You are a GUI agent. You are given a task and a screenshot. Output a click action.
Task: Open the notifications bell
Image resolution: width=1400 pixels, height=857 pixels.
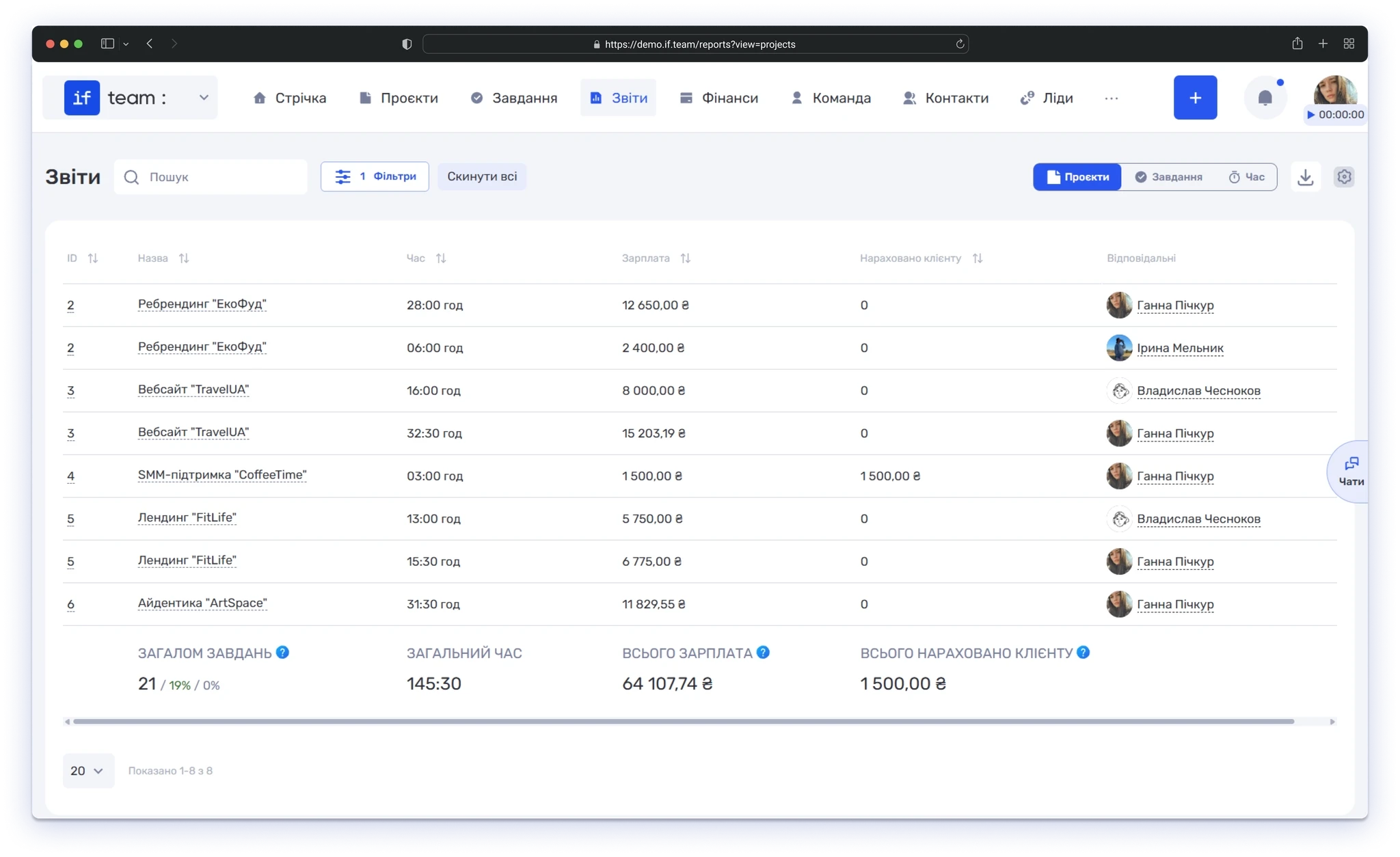coord(1265,98)
